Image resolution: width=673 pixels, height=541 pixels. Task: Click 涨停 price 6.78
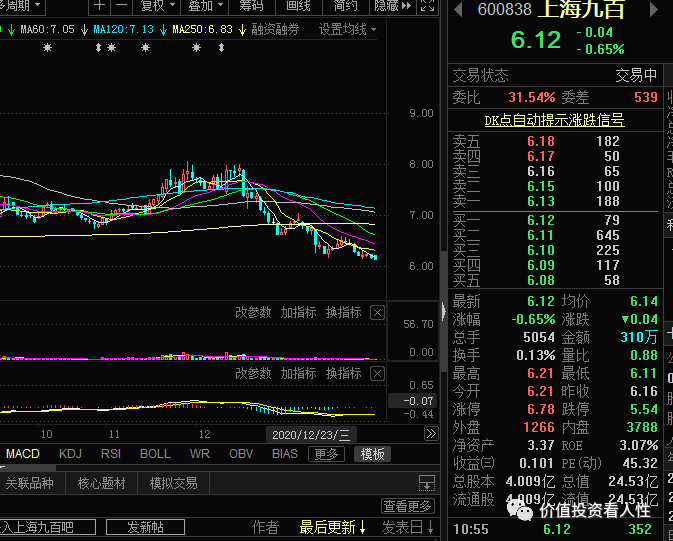(541, 409)
